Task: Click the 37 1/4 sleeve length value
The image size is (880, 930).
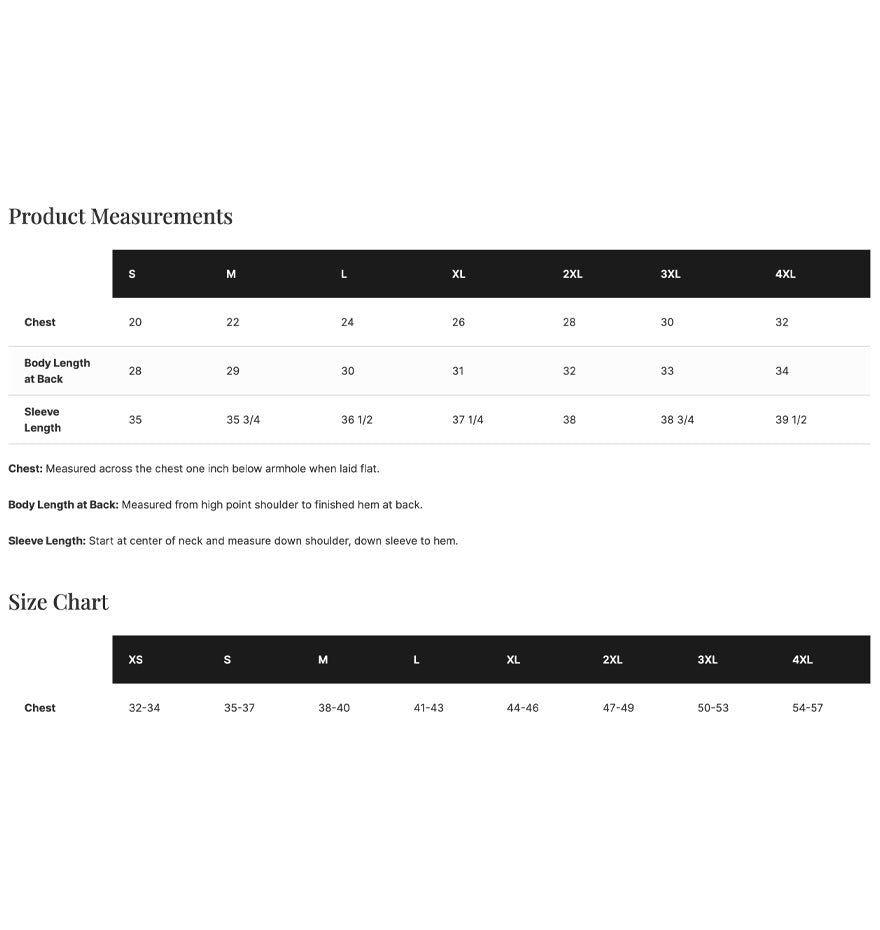Action: [467, 420]
